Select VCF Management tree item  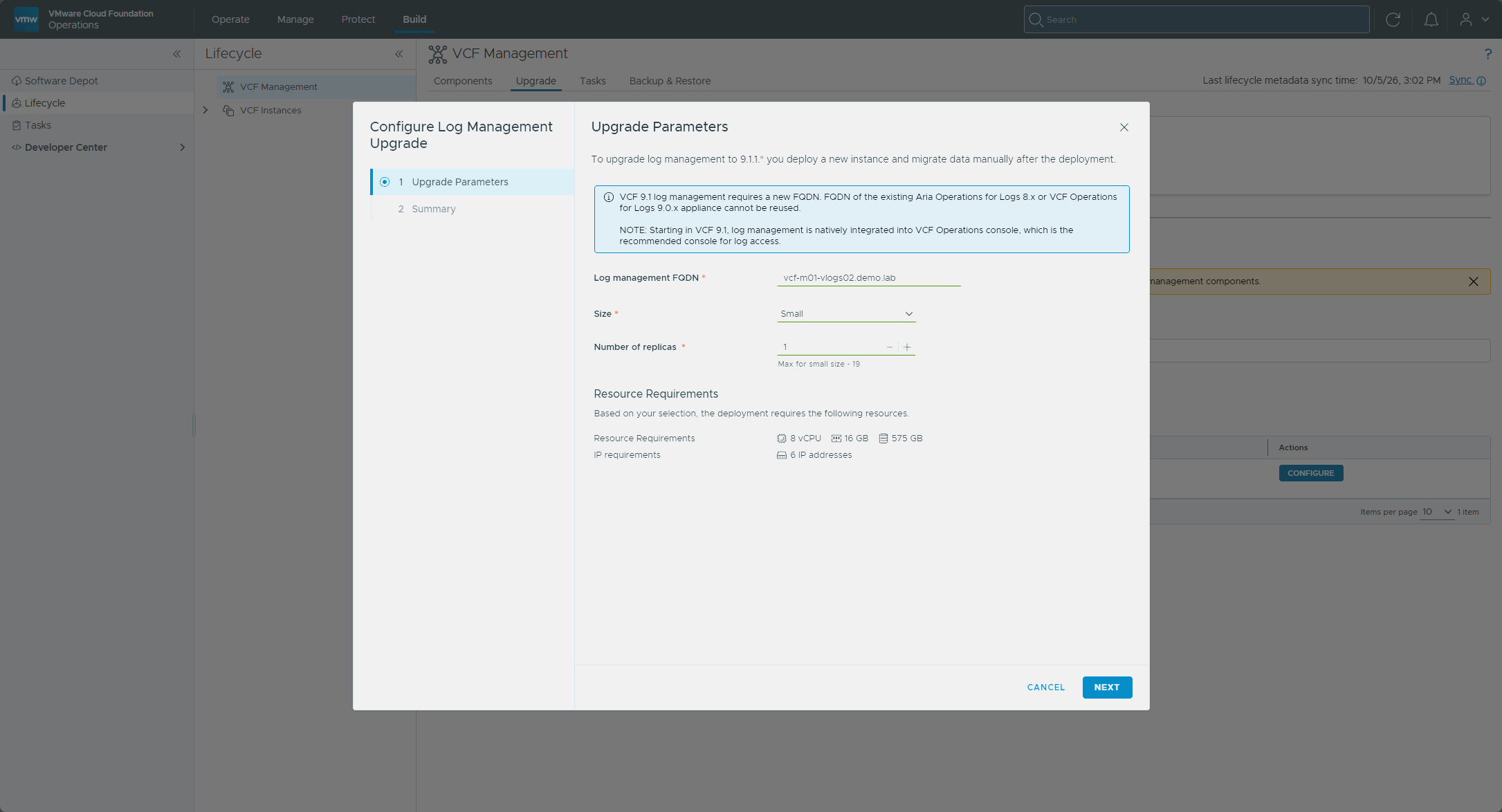315,87
